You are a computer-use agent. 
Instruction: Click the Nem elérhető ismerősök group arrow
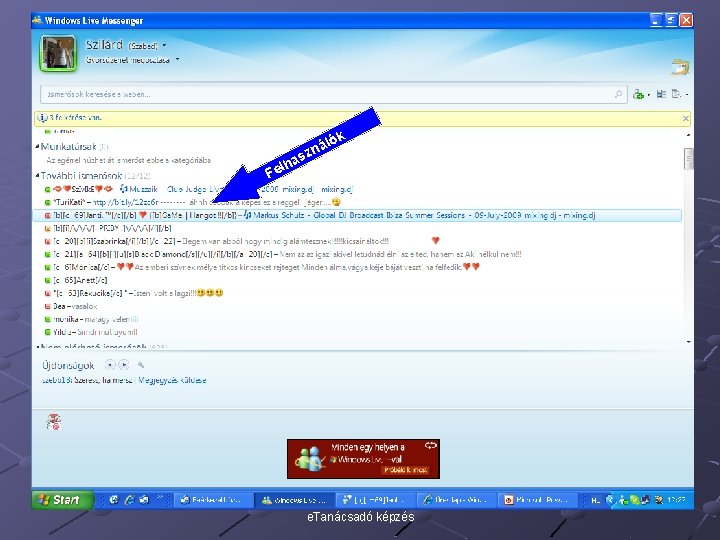pyautogui.click(x=38, y=347)
